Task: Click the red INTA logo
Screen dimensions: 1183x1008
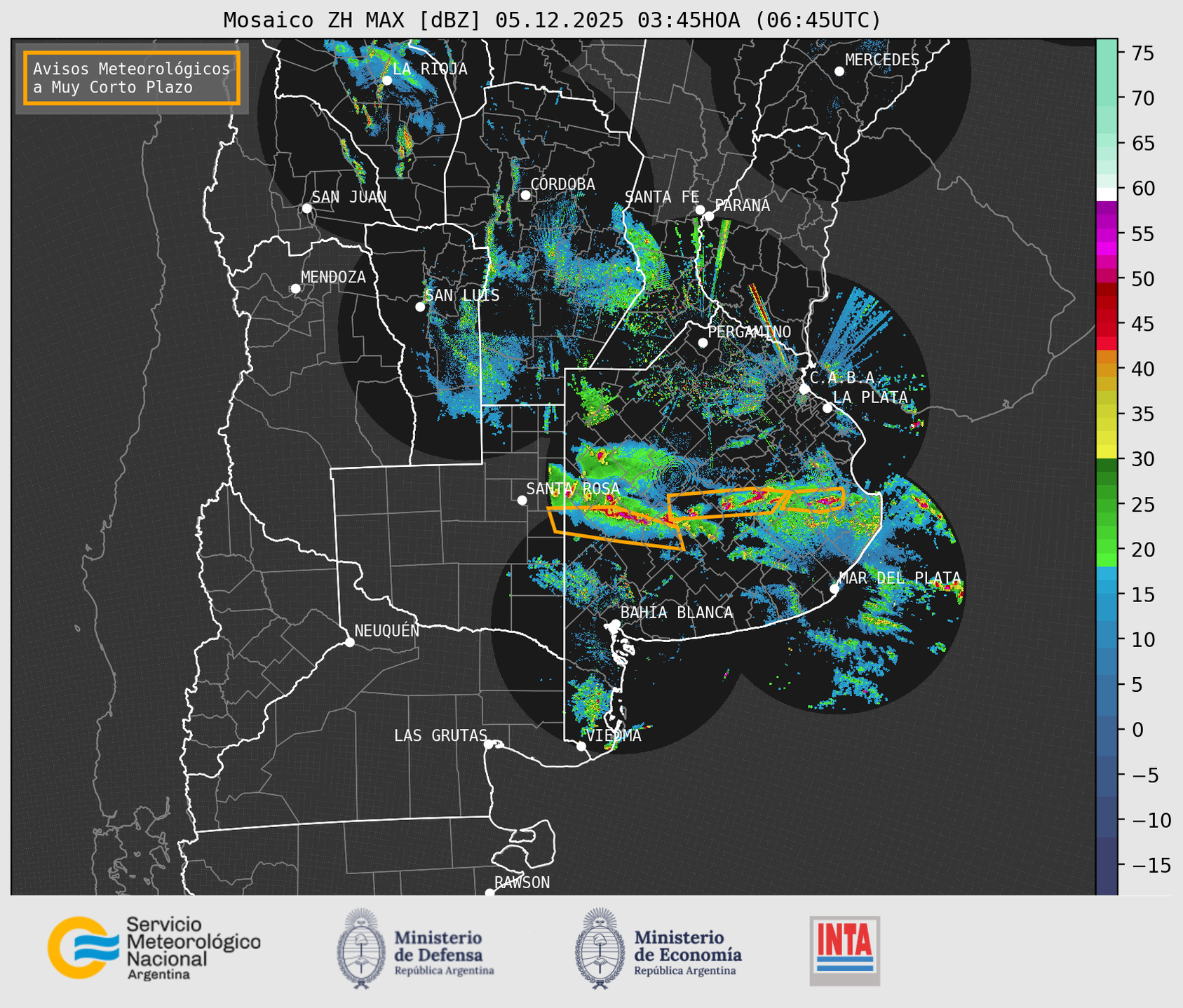Action: point(845,951)
